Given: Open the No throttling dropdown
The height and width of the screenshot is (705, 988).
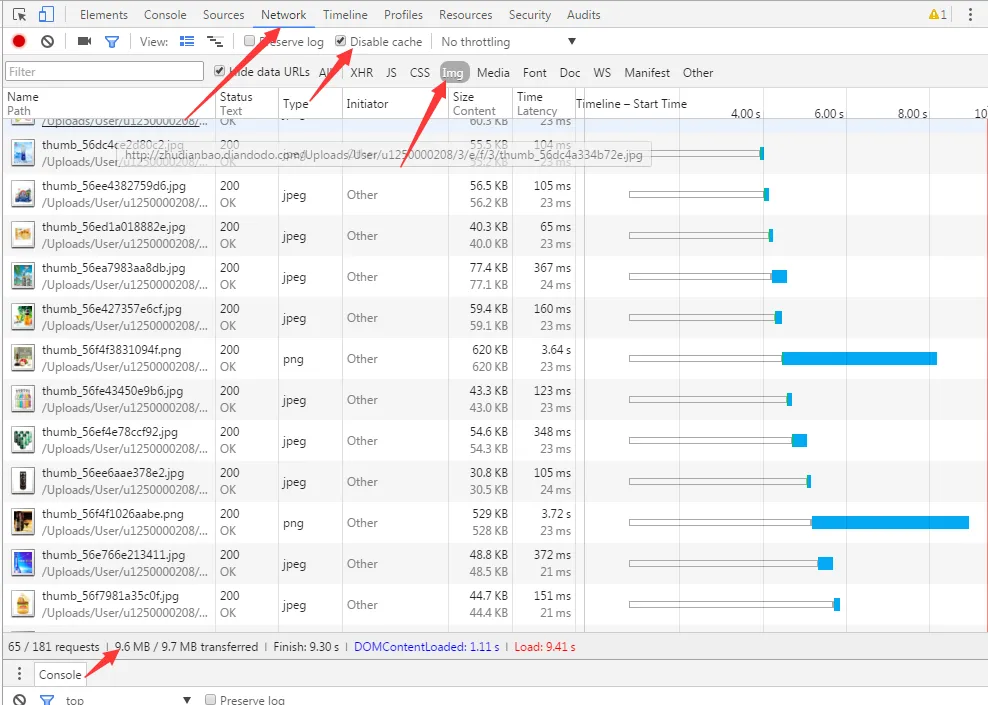Looking at the screenshot, I should tap(508, 42).
